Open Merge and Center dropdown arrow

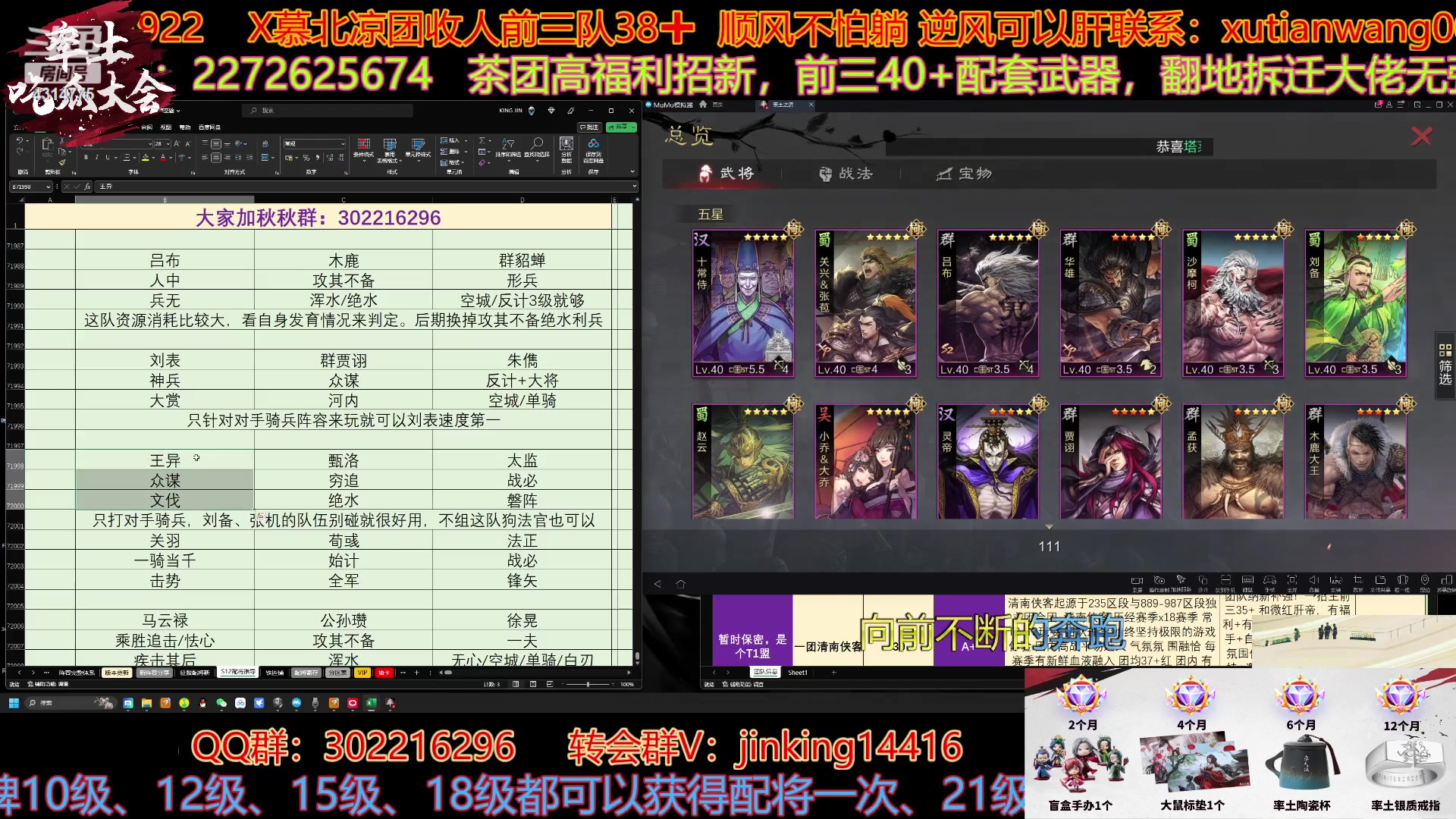point(273,158)
